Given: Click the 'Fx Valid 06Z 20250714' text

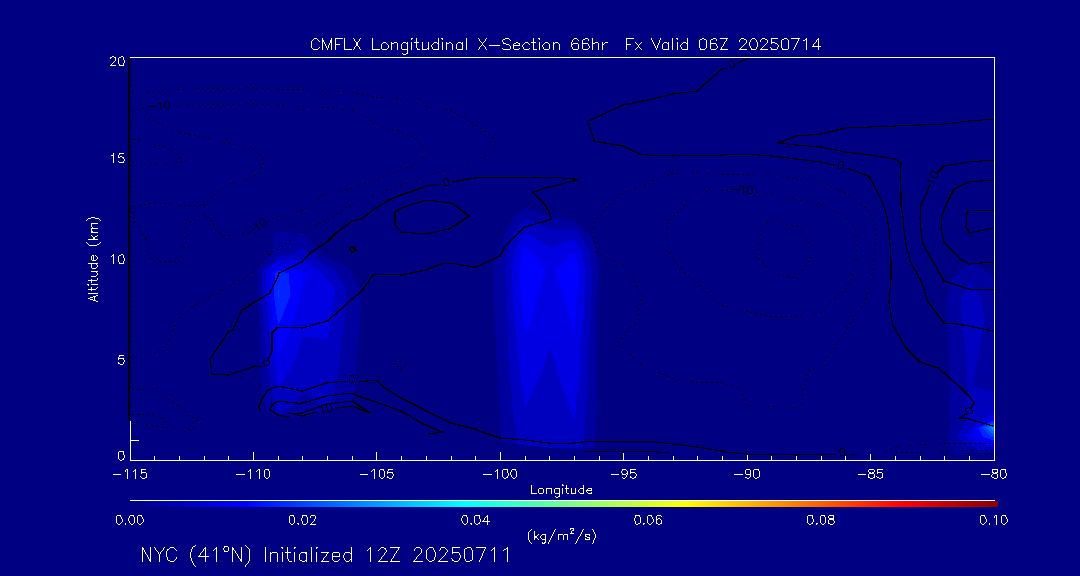Looking at the screenshot, I should coord(723,45).
